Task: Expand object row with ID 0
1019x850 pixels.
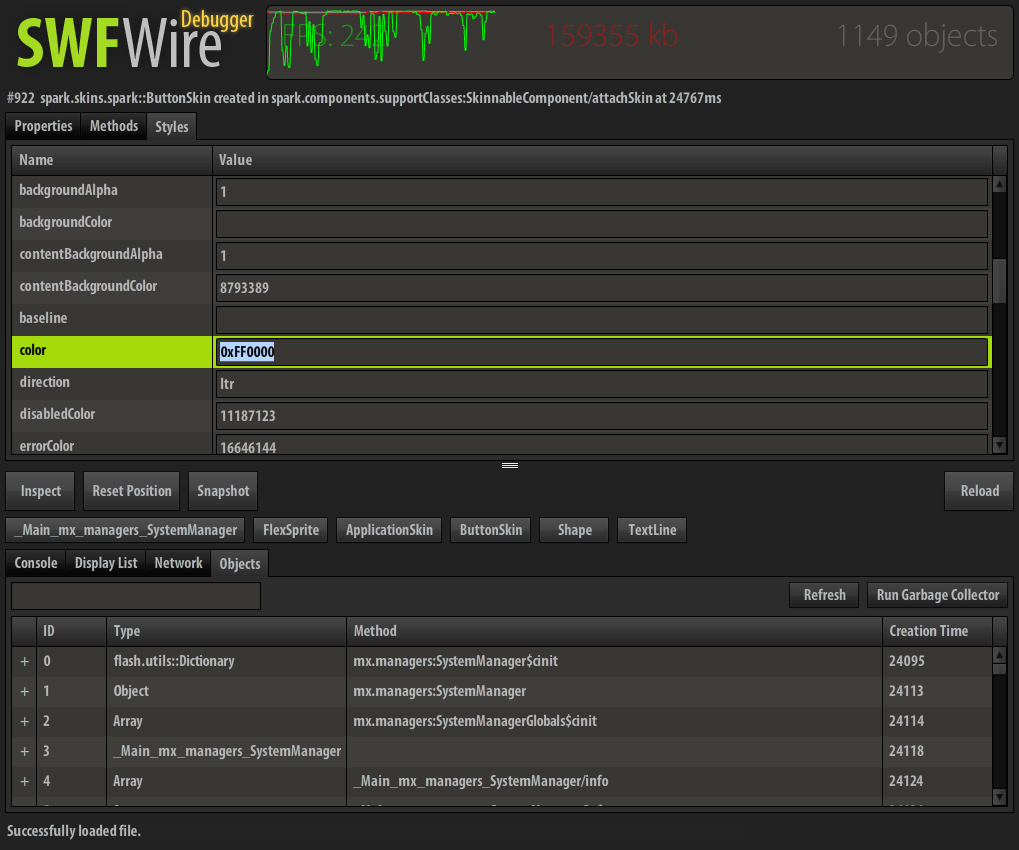Action: [x=24, y=662]
